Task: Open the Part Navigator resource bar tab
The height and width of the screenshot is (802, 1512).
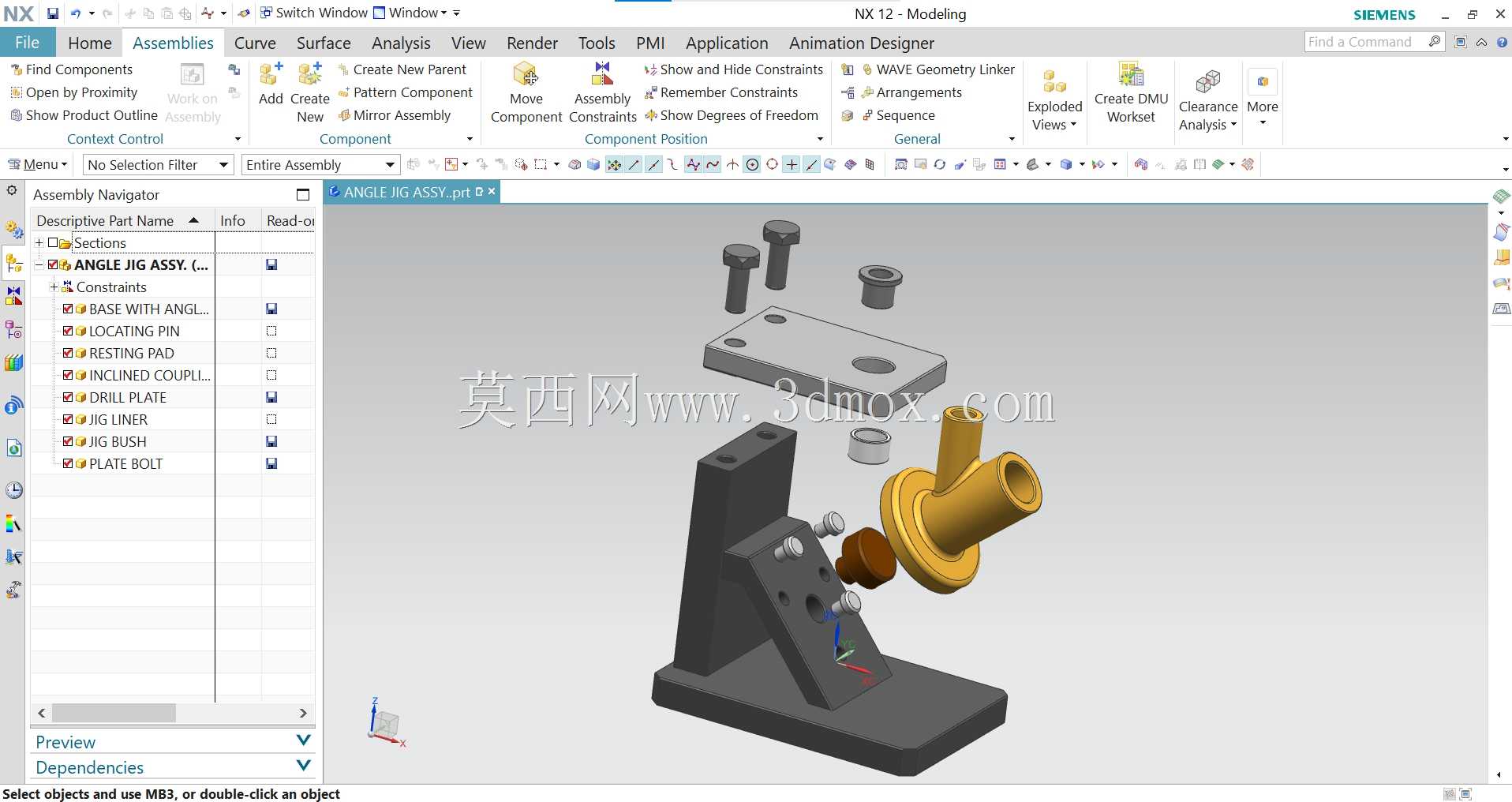Action: [x=14, y=329]
